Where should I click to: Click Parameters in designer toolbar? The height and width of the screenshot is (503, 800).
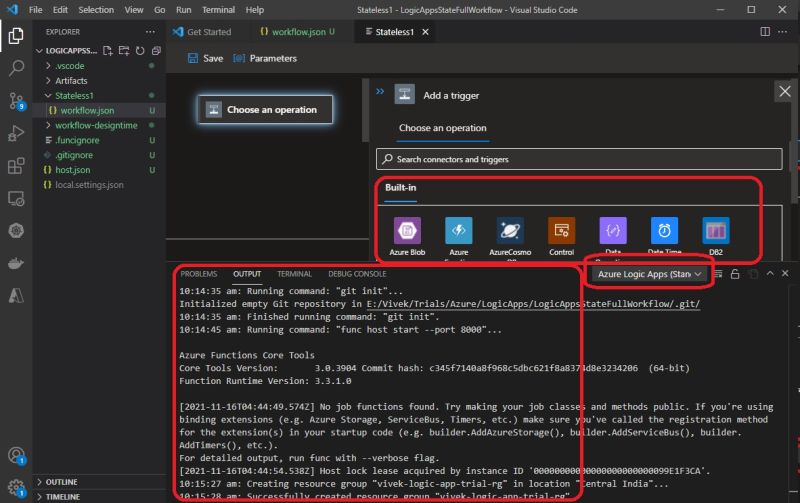(265, 58)
